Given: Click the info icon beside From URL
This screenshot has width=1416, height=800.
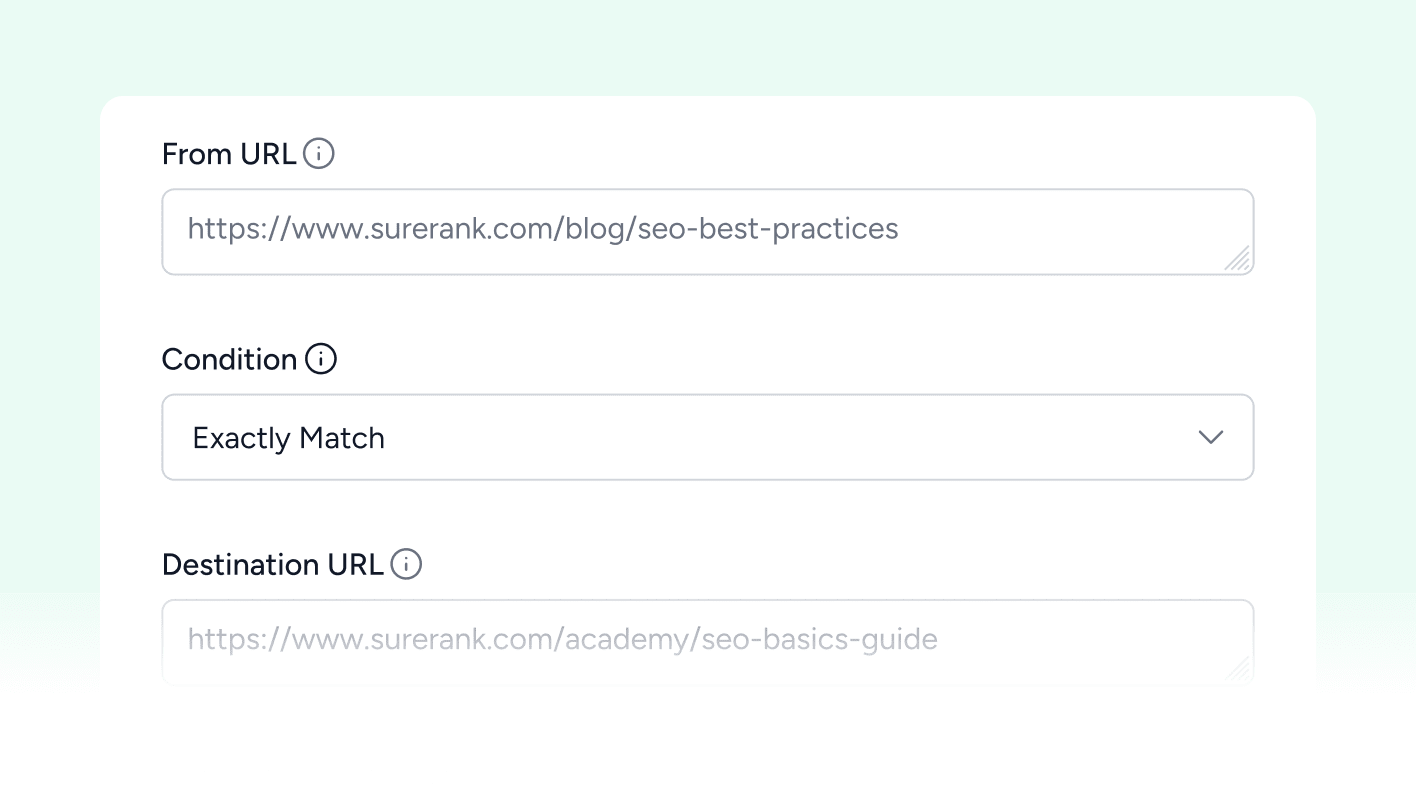Looking at the screenshot, I should [318, 154].
